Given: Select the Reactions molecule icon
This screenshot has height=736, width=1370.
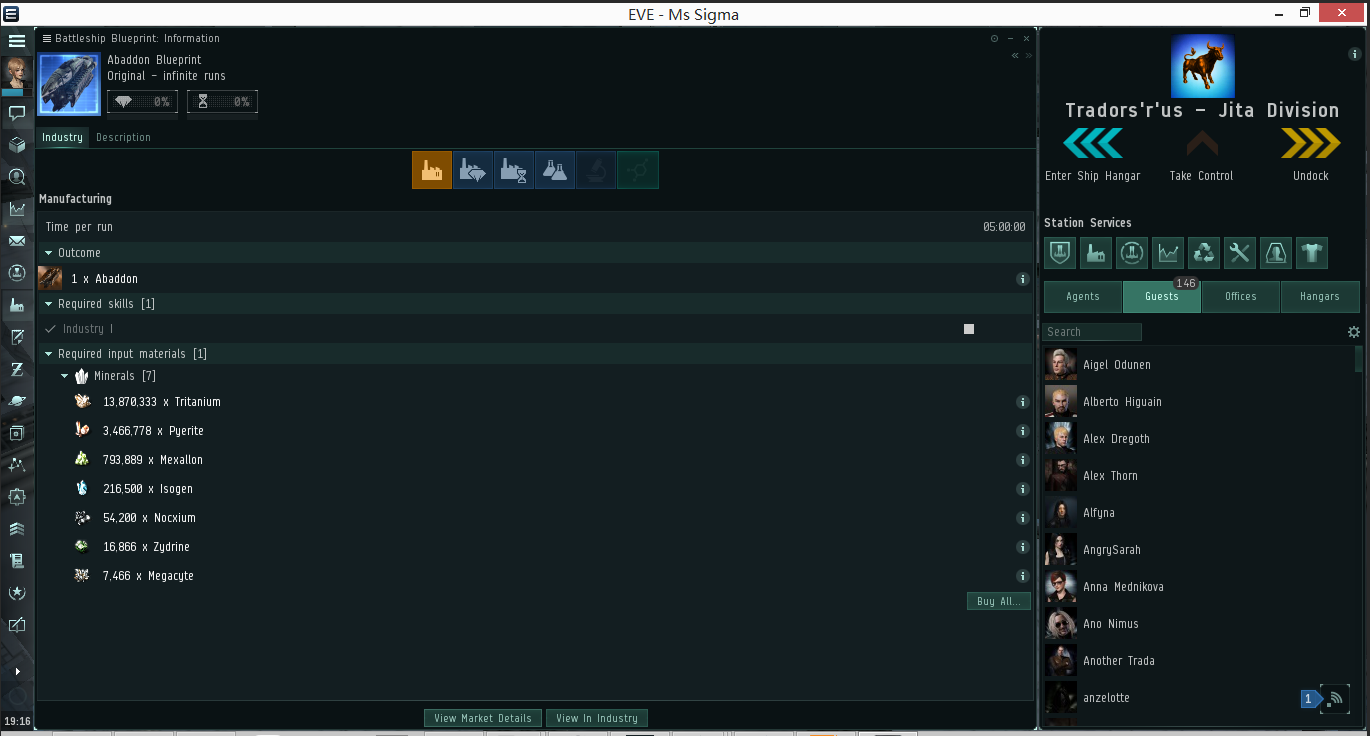Looking at the screenshot, I should click(x=637, y=170).
